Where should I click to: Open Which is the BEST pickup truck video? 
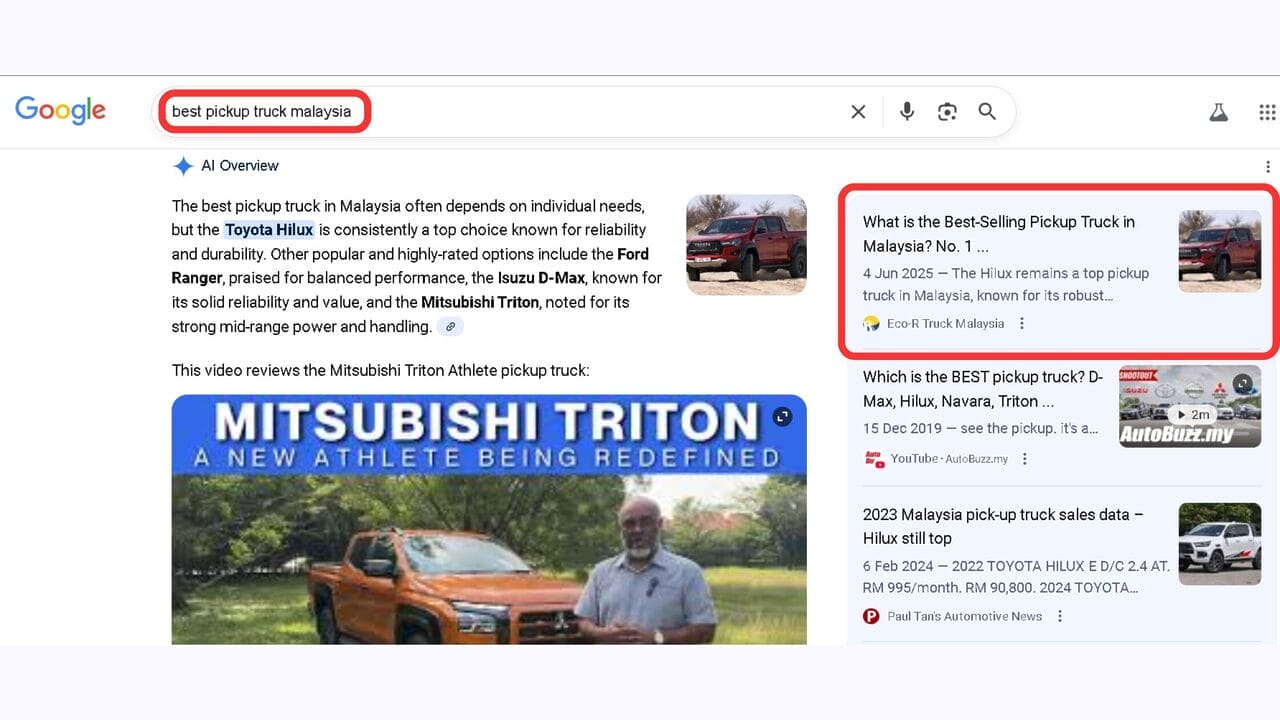[982, 389]
